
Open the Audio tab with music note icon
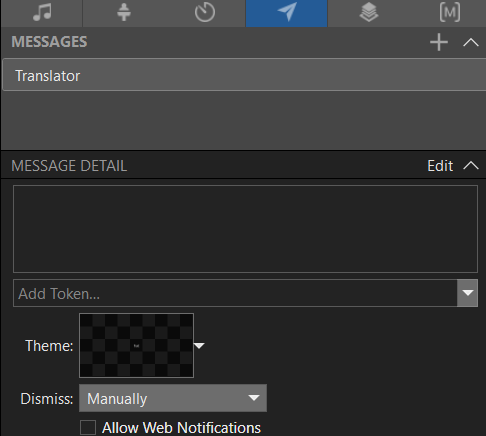click(x=42, y=13)
